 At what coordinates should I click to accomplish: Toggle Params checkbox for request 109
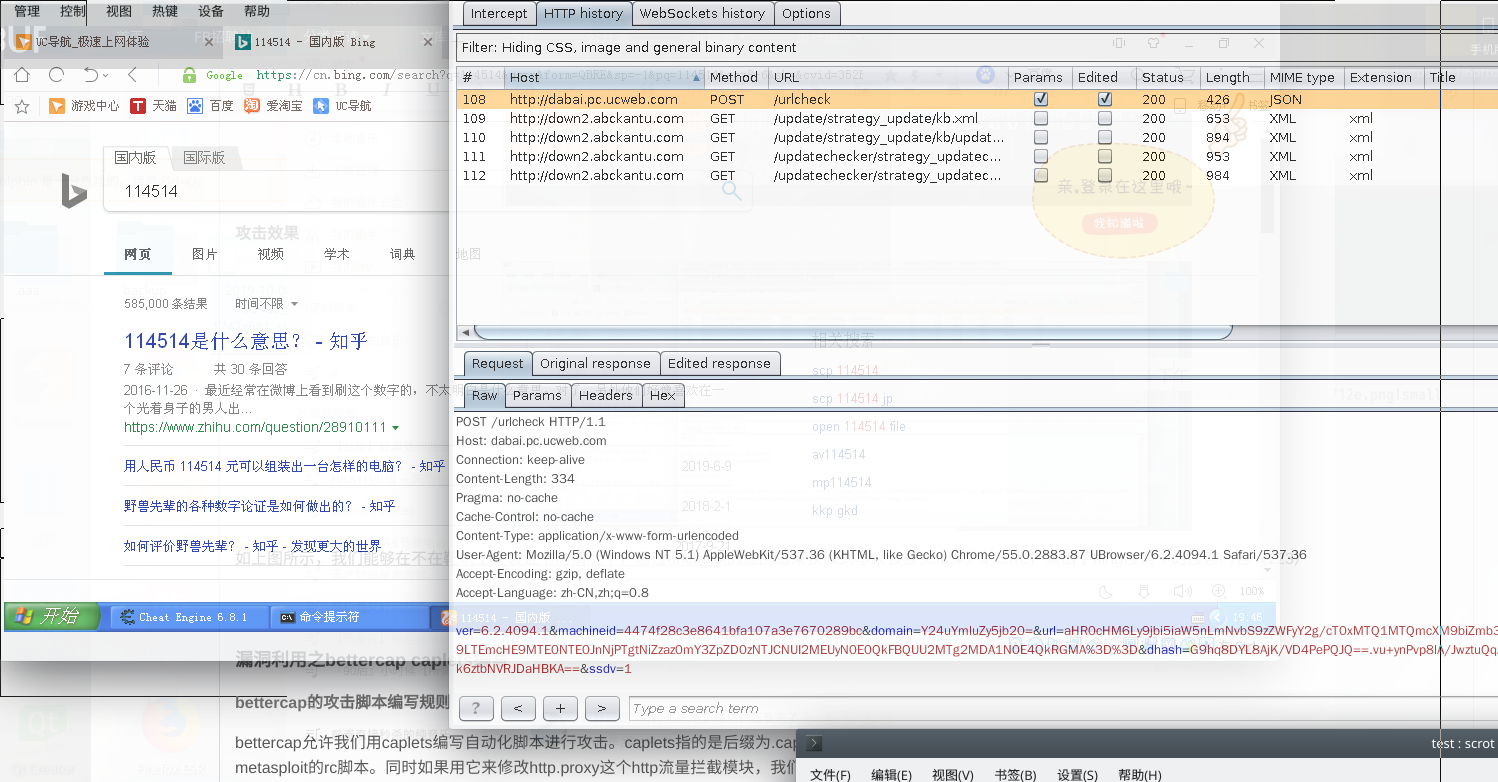coord(1041,118)
